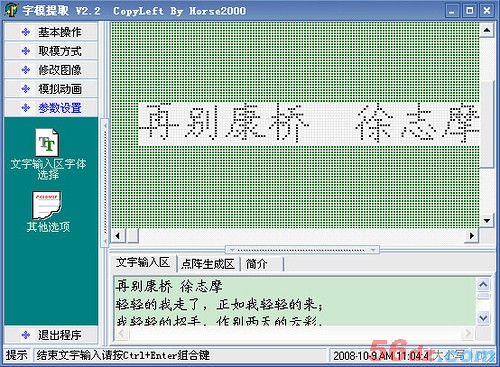This screenshot has height=367, width=500.
Task: Open the 模拟动画 menu section
Action: pyautogui.click(x=51, y=89)
